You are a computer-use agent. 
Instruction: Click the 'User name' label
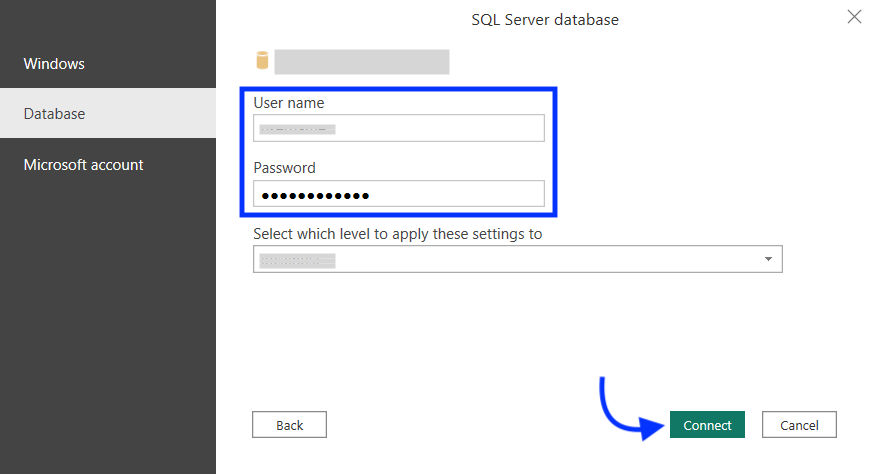[x=289, y=103]
